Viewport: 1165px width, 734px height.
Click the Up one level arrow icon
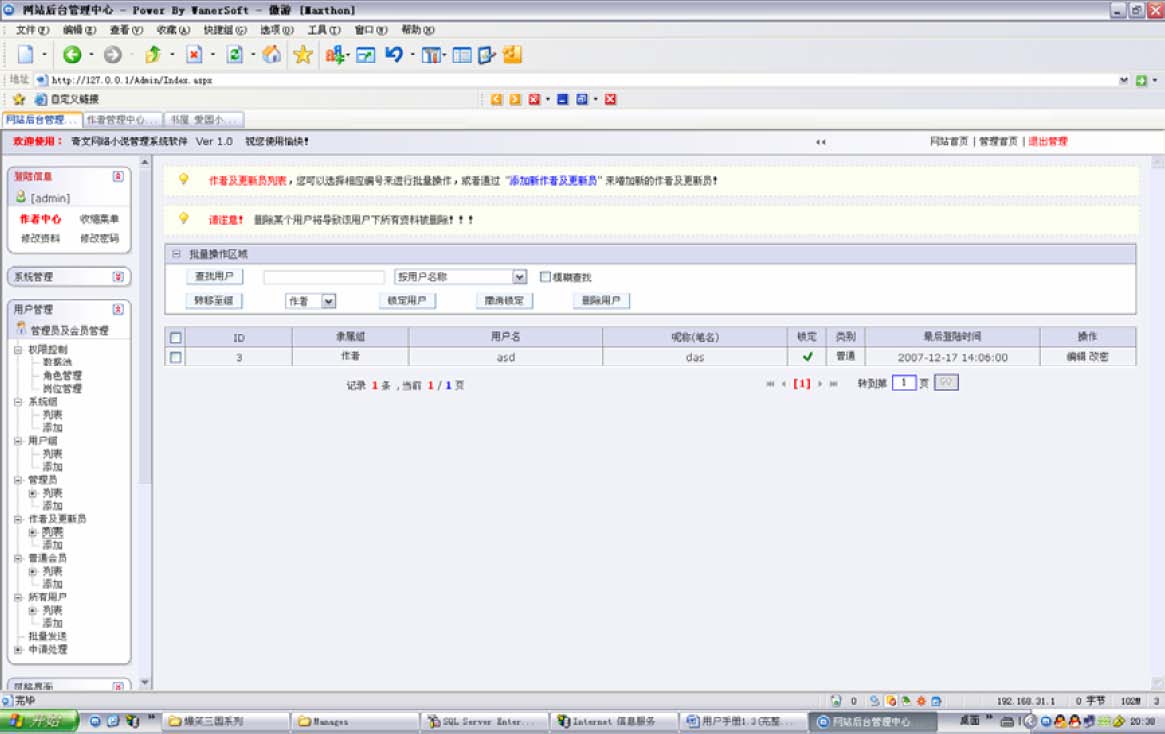tap(153, 54)
